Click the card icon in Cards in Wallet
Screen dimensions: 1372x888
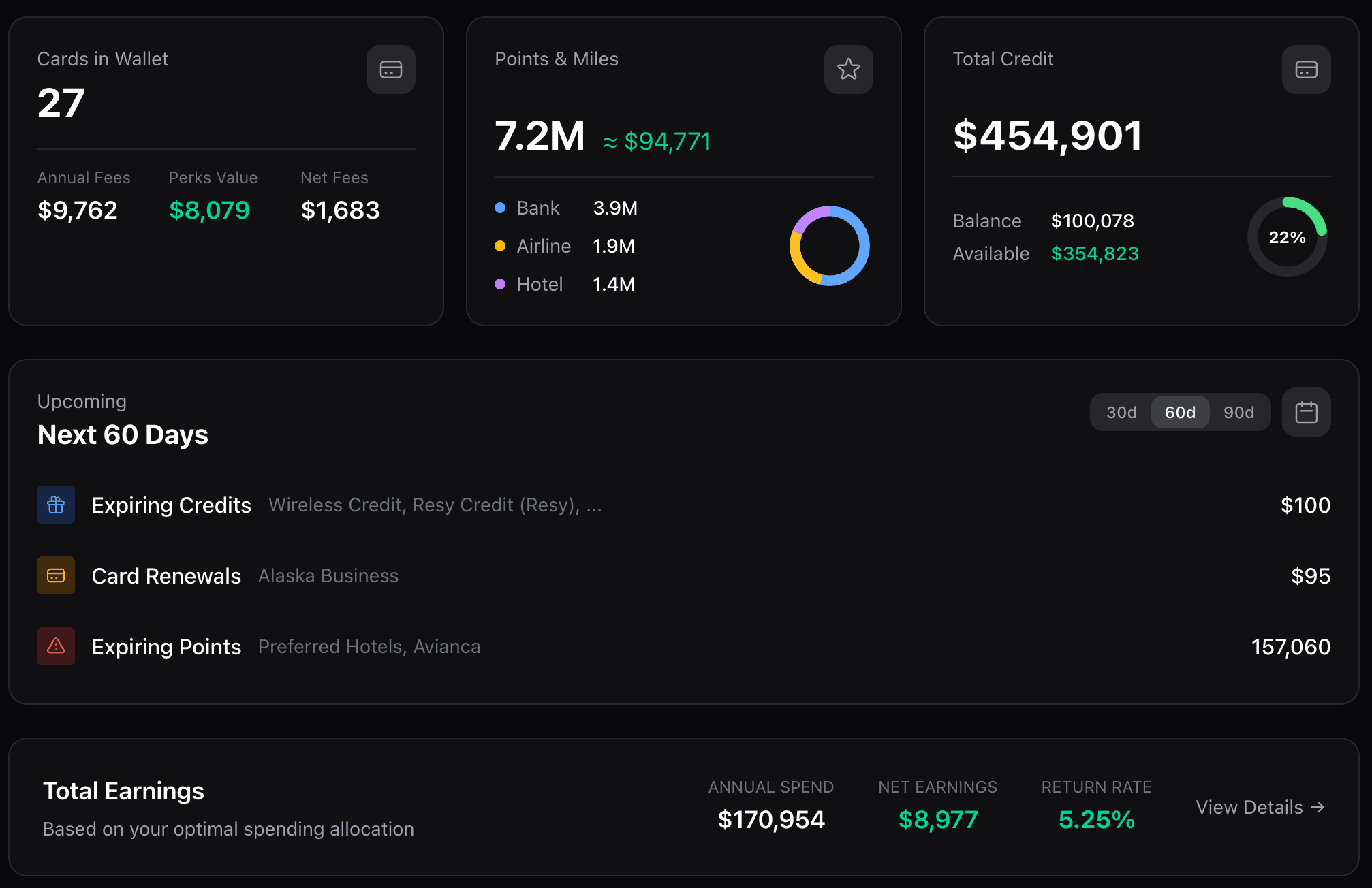click(x=391, y=69)
